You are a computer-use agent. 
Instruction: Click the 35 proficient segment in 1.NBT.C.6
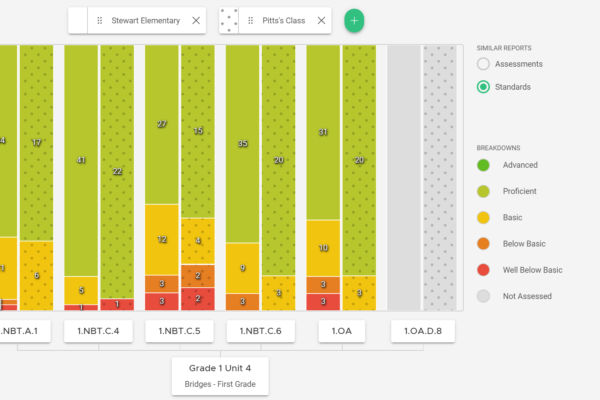point(243,144)
